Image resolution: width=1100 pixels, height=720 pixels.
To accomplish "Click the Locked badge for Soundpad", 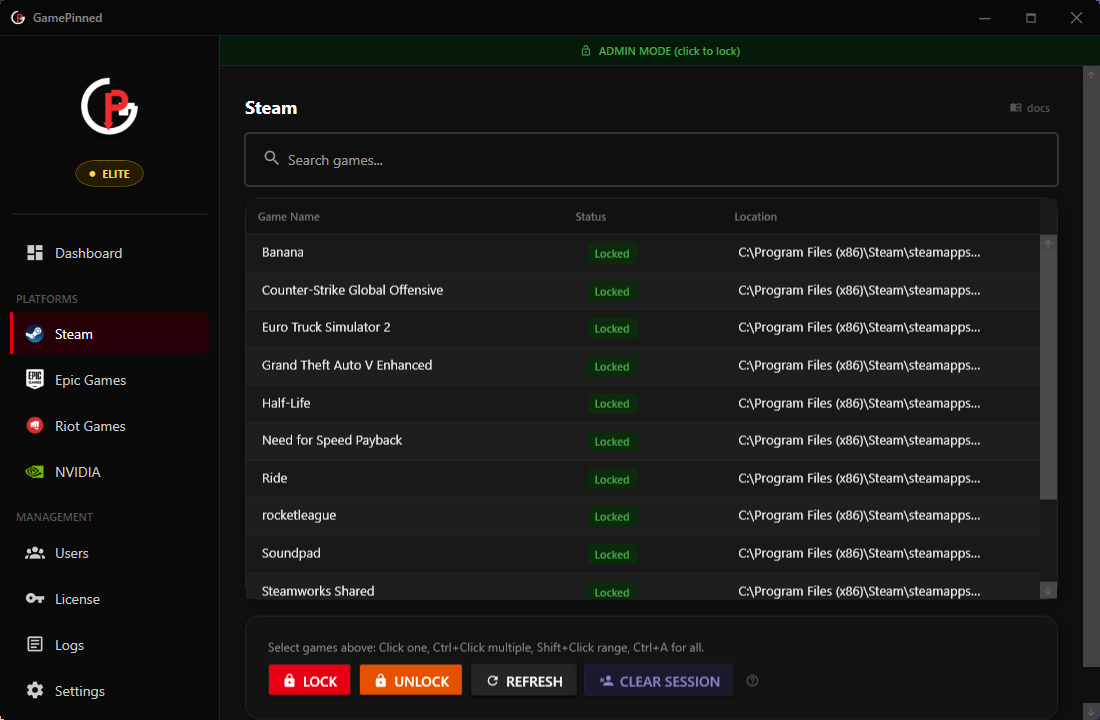I will pyautogui.click(x=612, y=554).
